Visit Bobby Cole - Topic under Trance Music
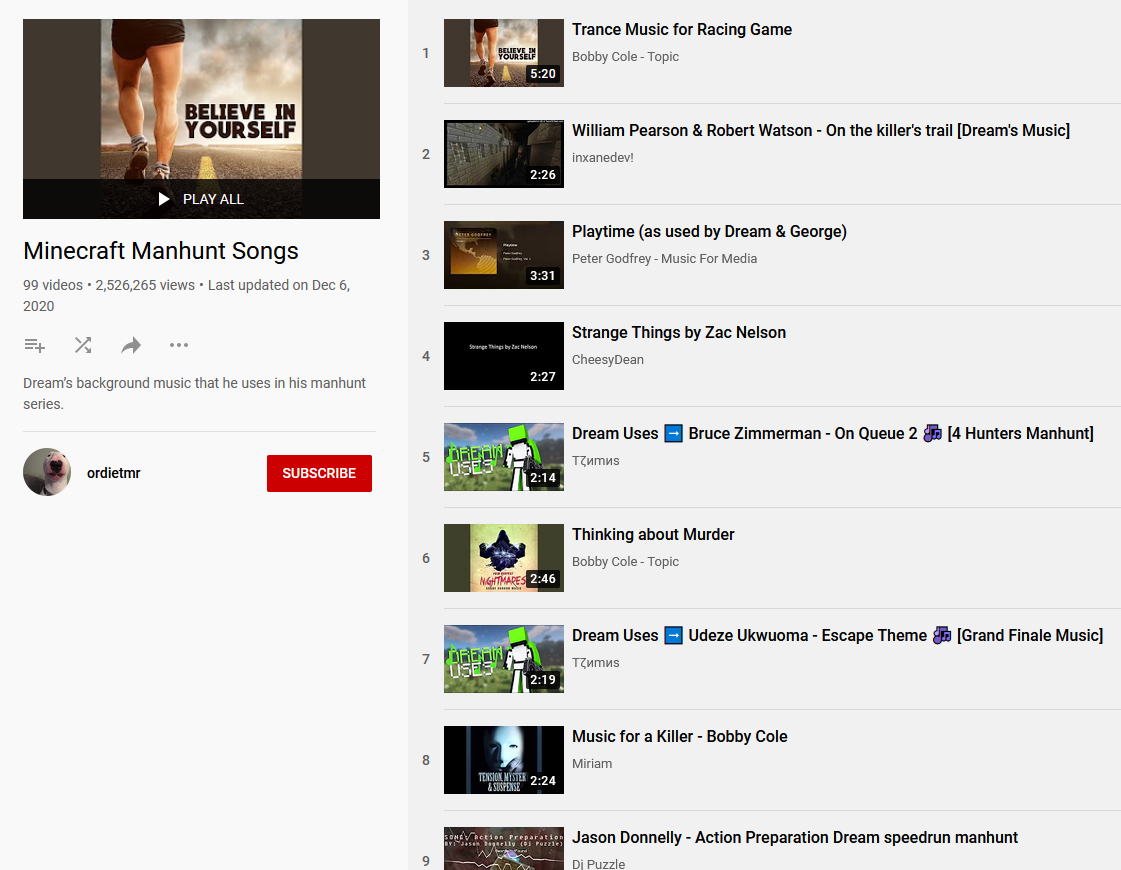The height and width of the screenshot is (870, 1121). 625,56
